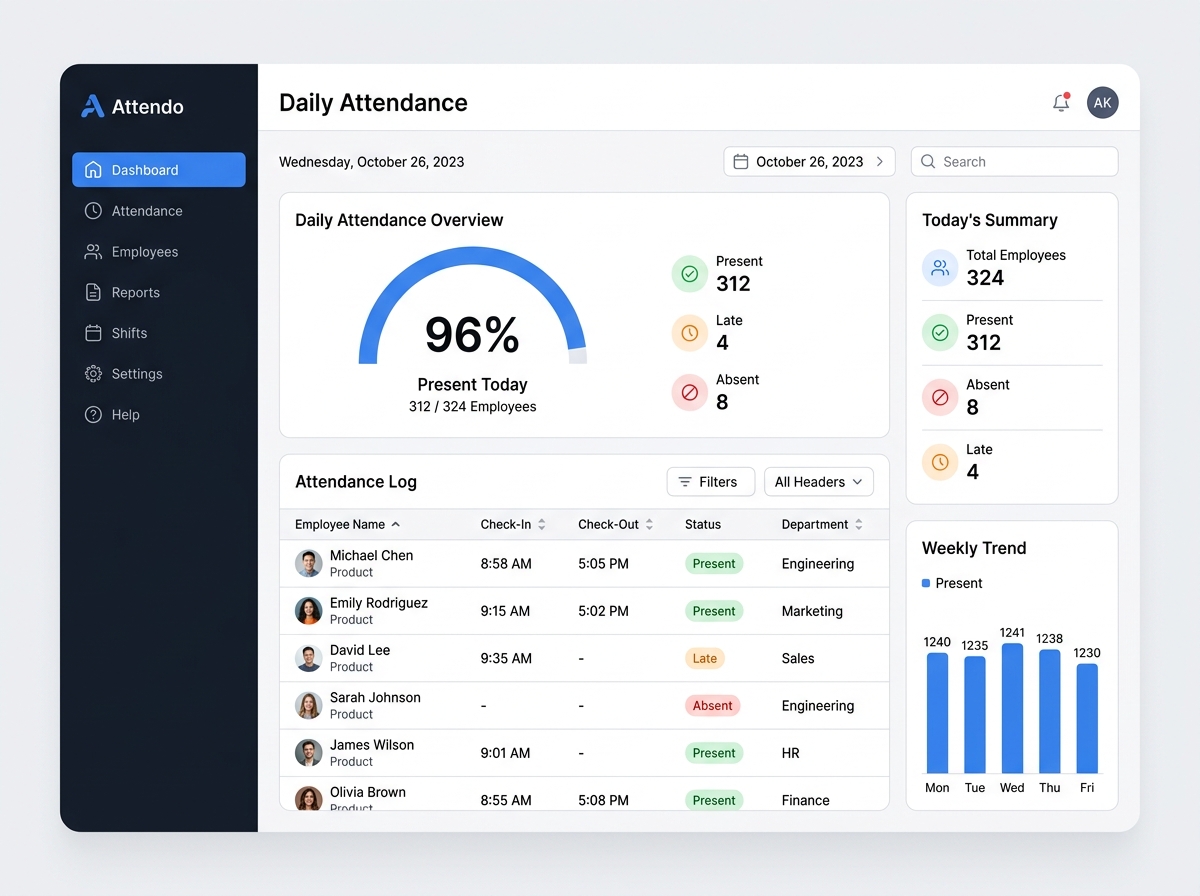1200x896 pixels.
Task: Click the Marketing department cell
Action: (812, 611)
